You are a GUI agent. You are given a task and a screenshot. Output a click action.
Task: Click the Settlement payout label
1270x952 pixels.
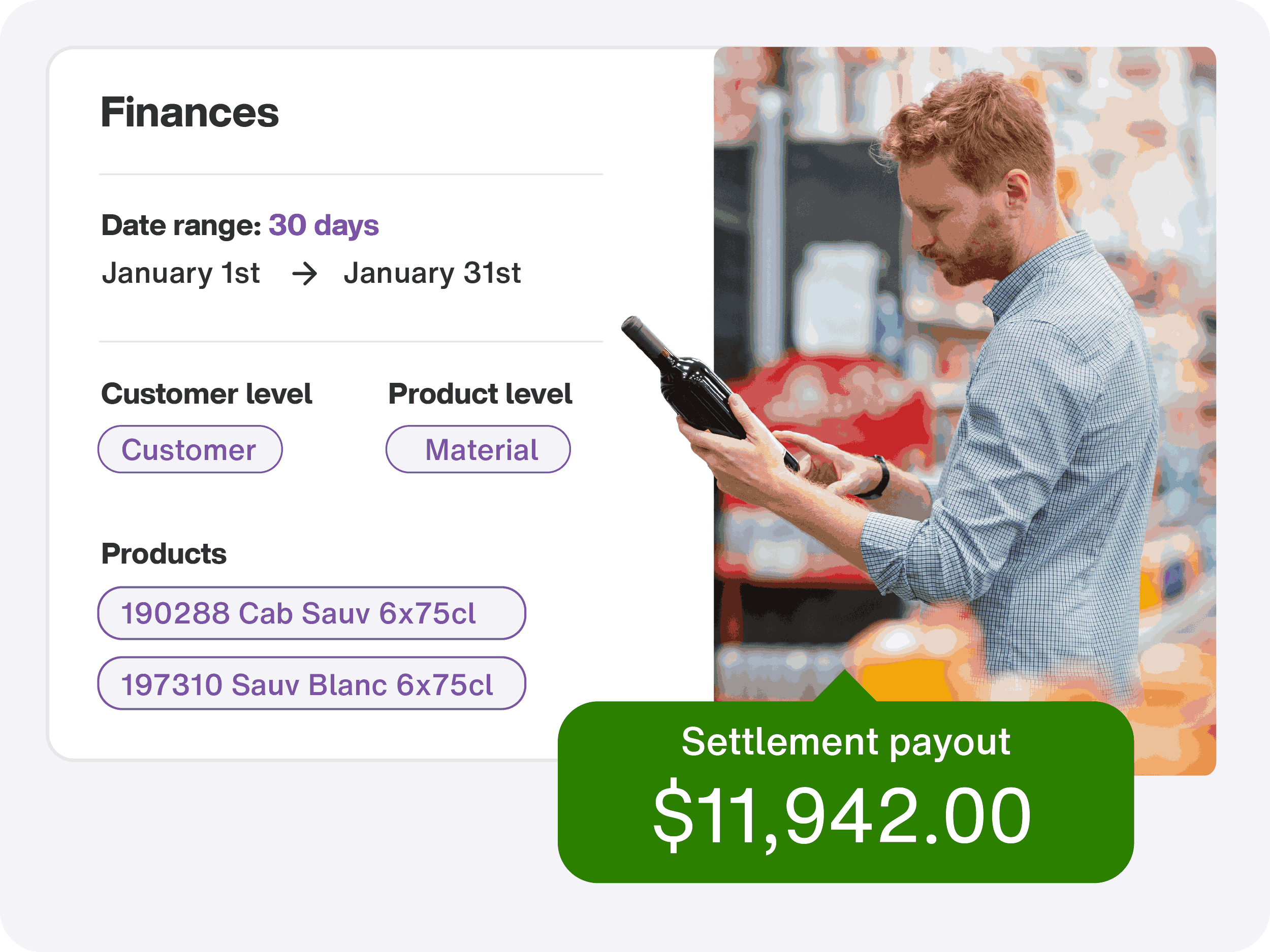(x=846, y=742)
